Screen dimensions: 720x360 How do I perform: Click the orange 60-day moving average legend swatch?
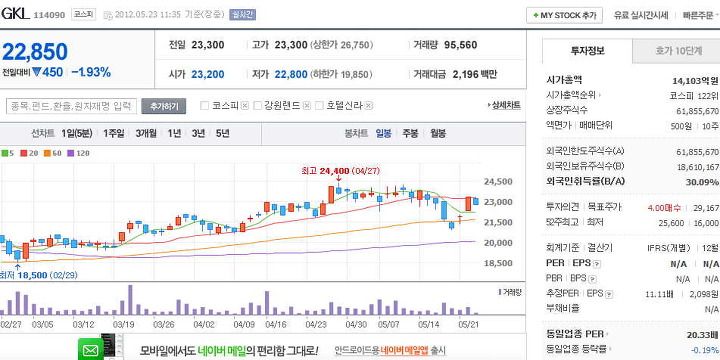[x=47, y=153]
